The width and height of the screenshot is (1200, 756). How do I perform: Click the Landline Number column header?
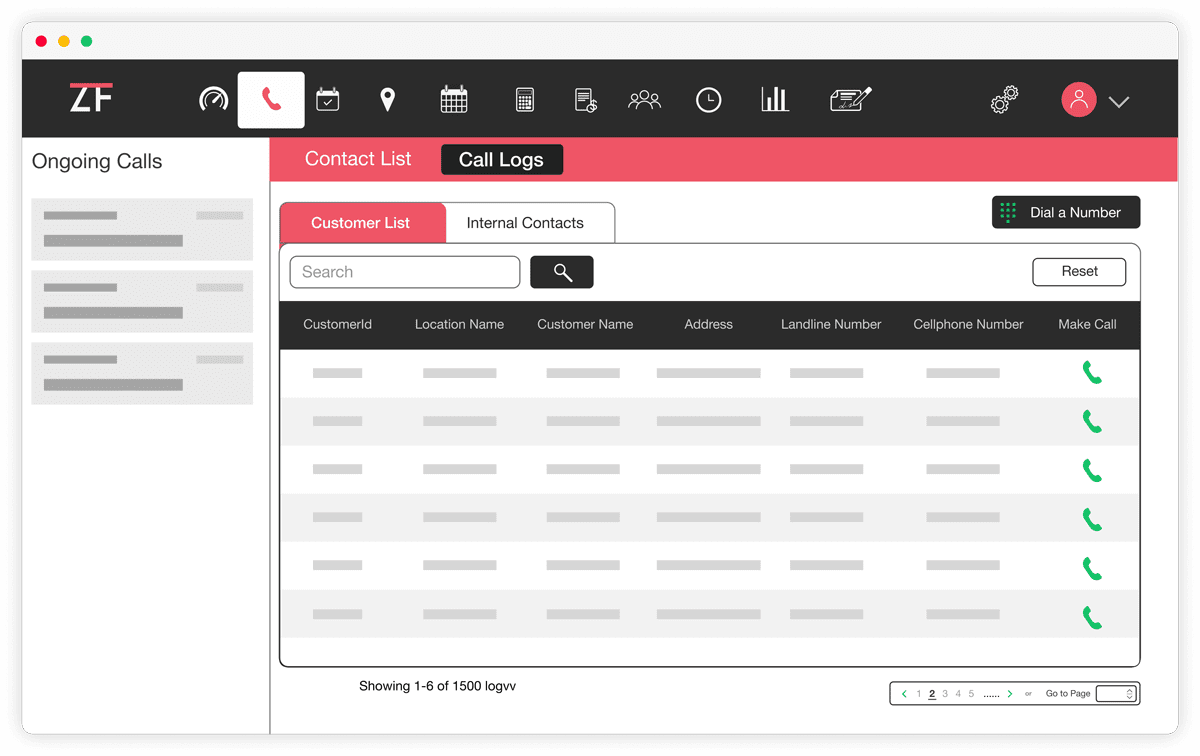(831, 324)
